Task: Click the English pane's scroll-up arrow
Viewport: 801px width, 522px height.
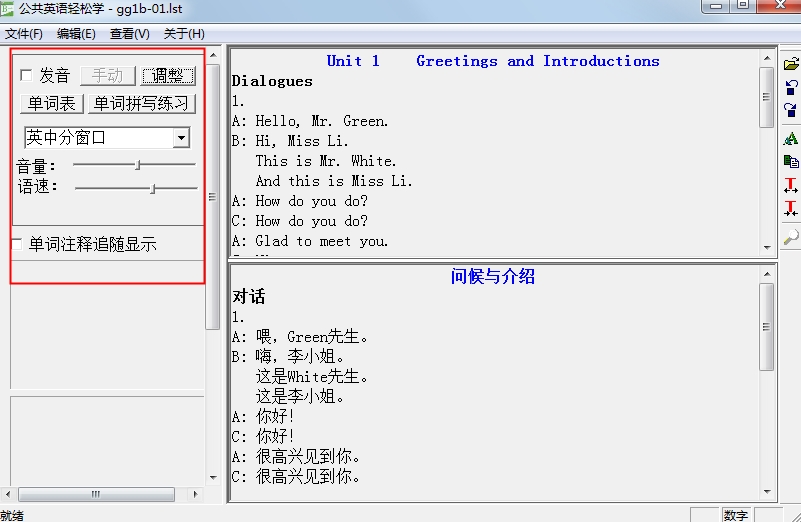Action: 767,58
